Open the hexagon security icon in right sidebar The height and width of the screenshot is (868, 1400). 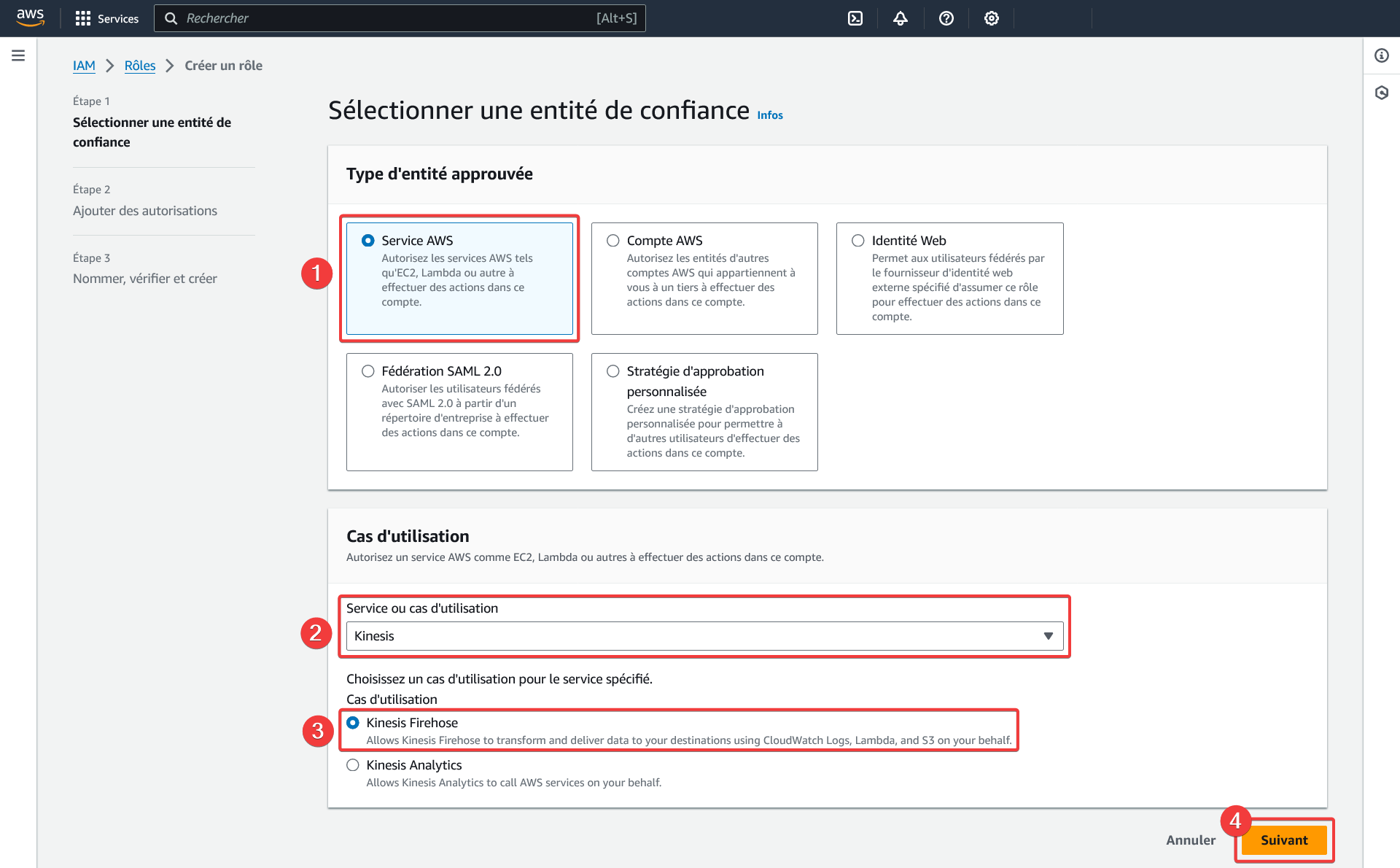pyautogui.click(x=1382, y=93)
